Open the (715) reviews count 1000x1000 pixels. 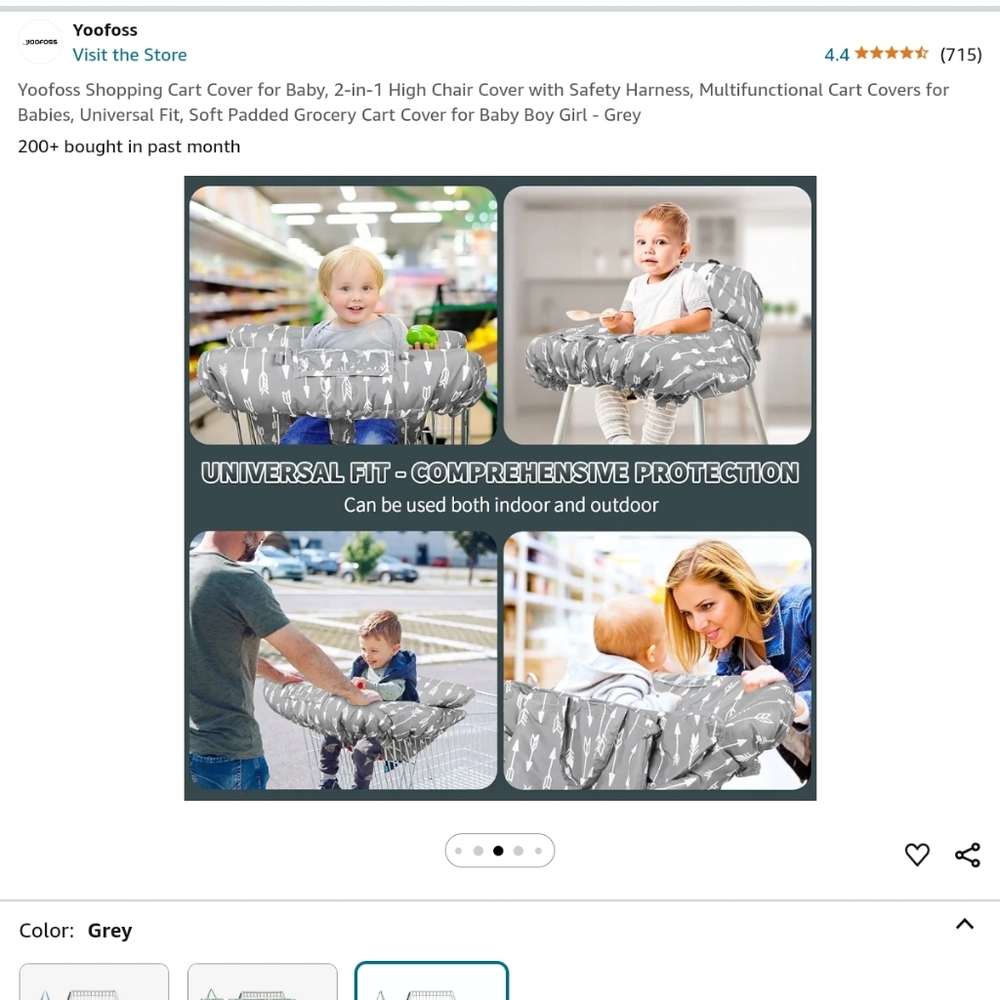click(x=960, y=55)
